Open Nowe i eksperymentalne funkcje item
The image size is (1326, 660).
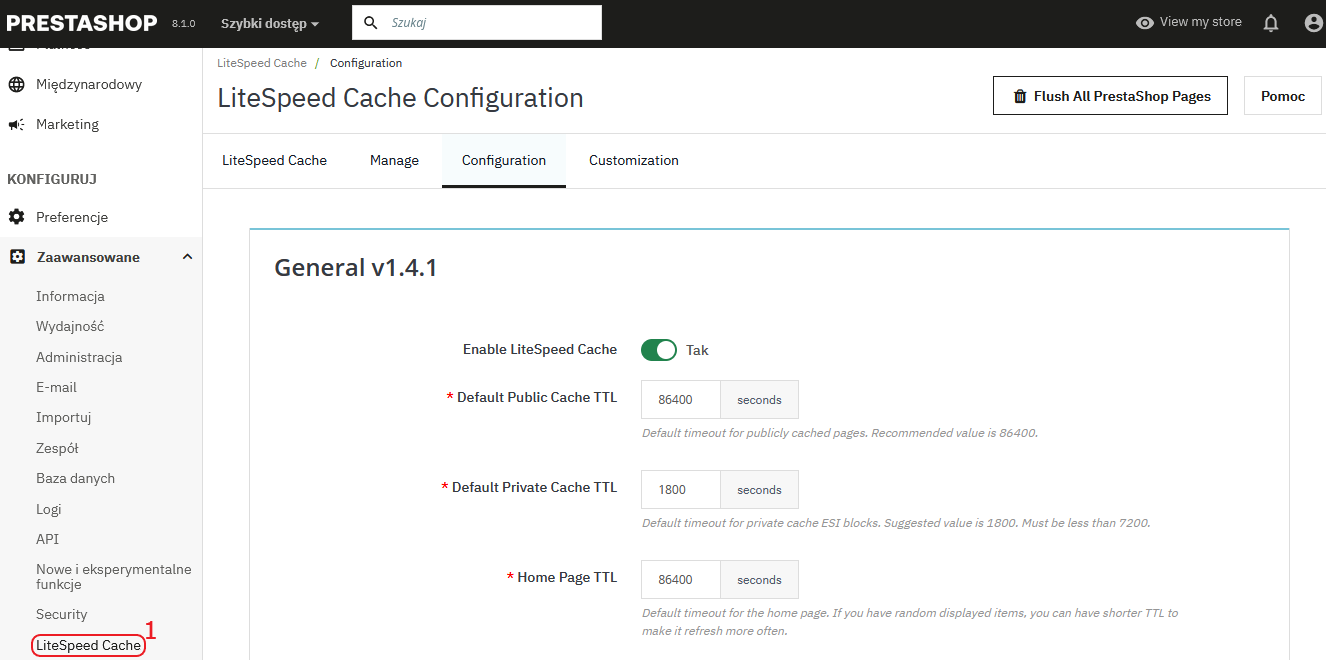(x=114, y=576)
